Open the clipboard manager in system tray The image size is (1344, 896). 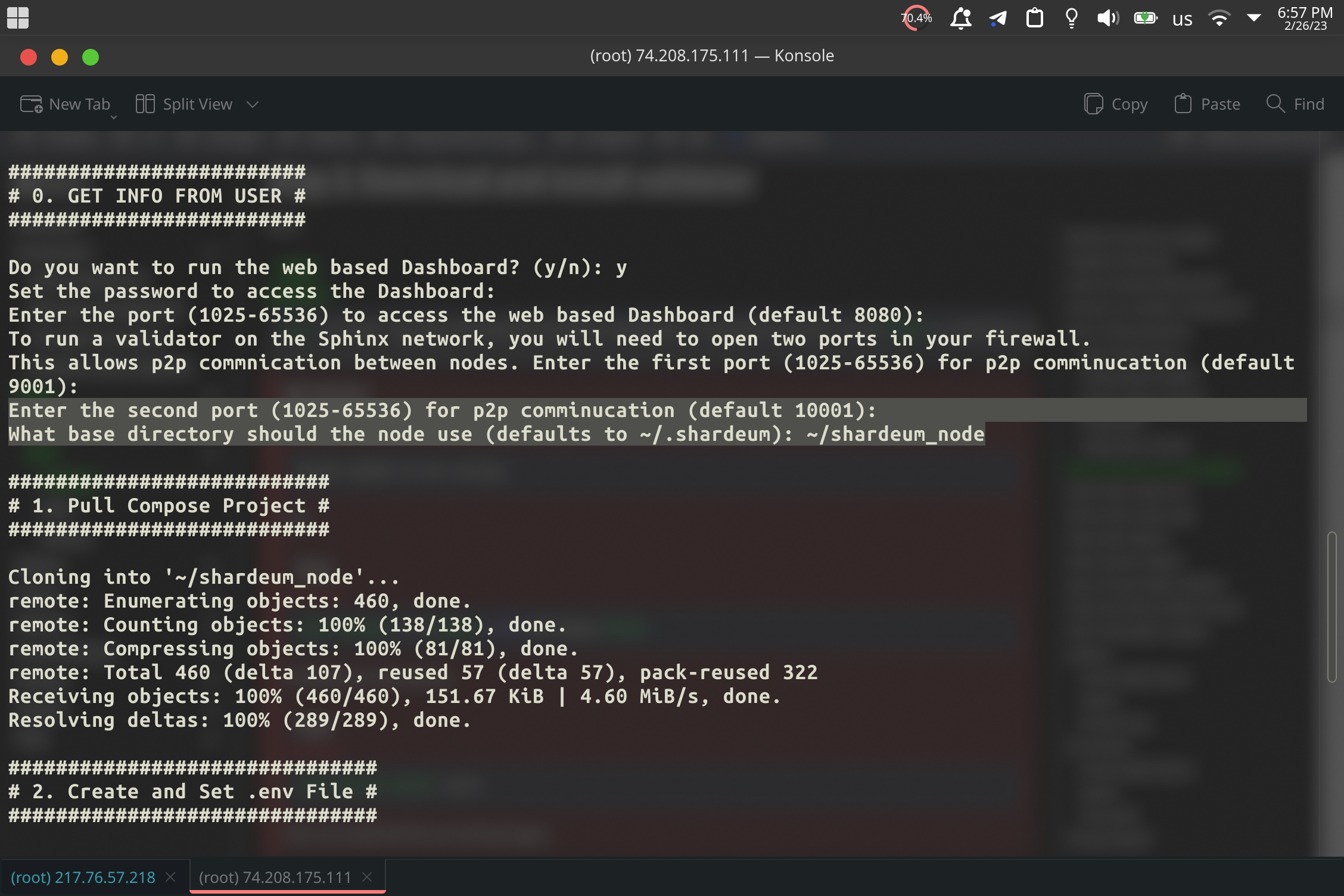click(1035, 18)
